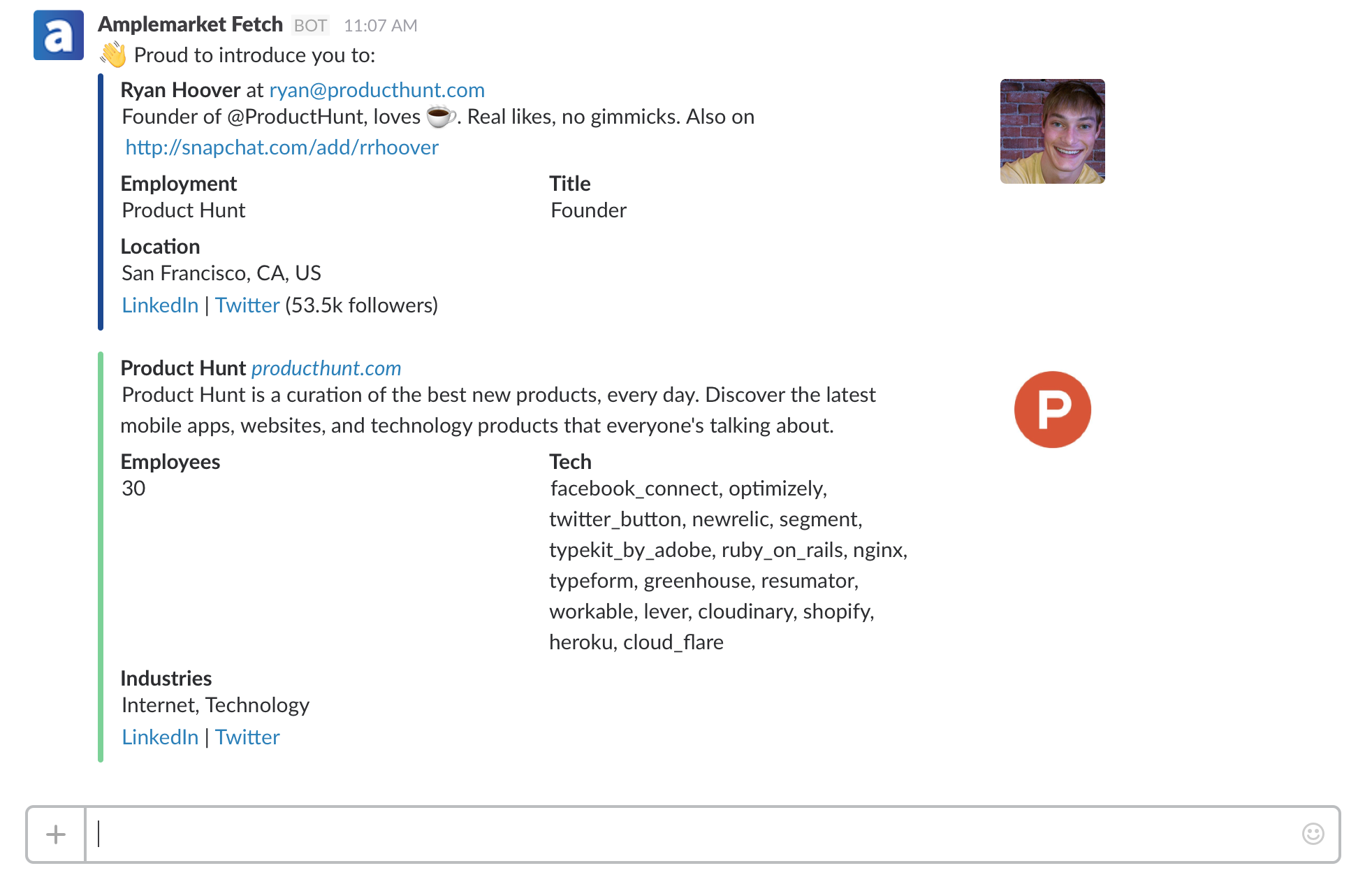Open Ryan Hoover's profile photo
The height and width of the screenshot is (889, 1372).
(x=1052, y=131)
